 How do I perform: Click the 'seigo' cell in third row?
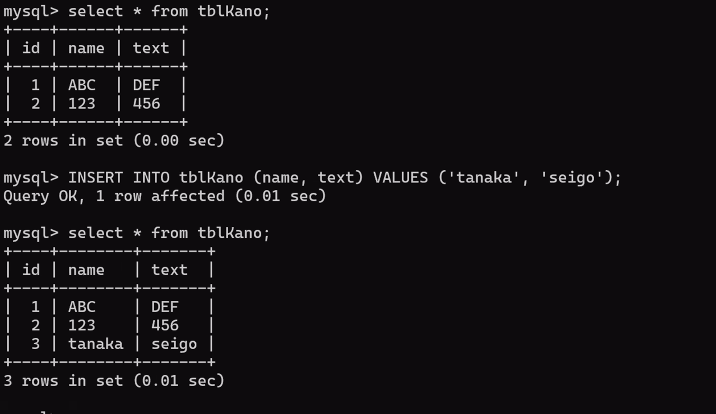[174, 344]
